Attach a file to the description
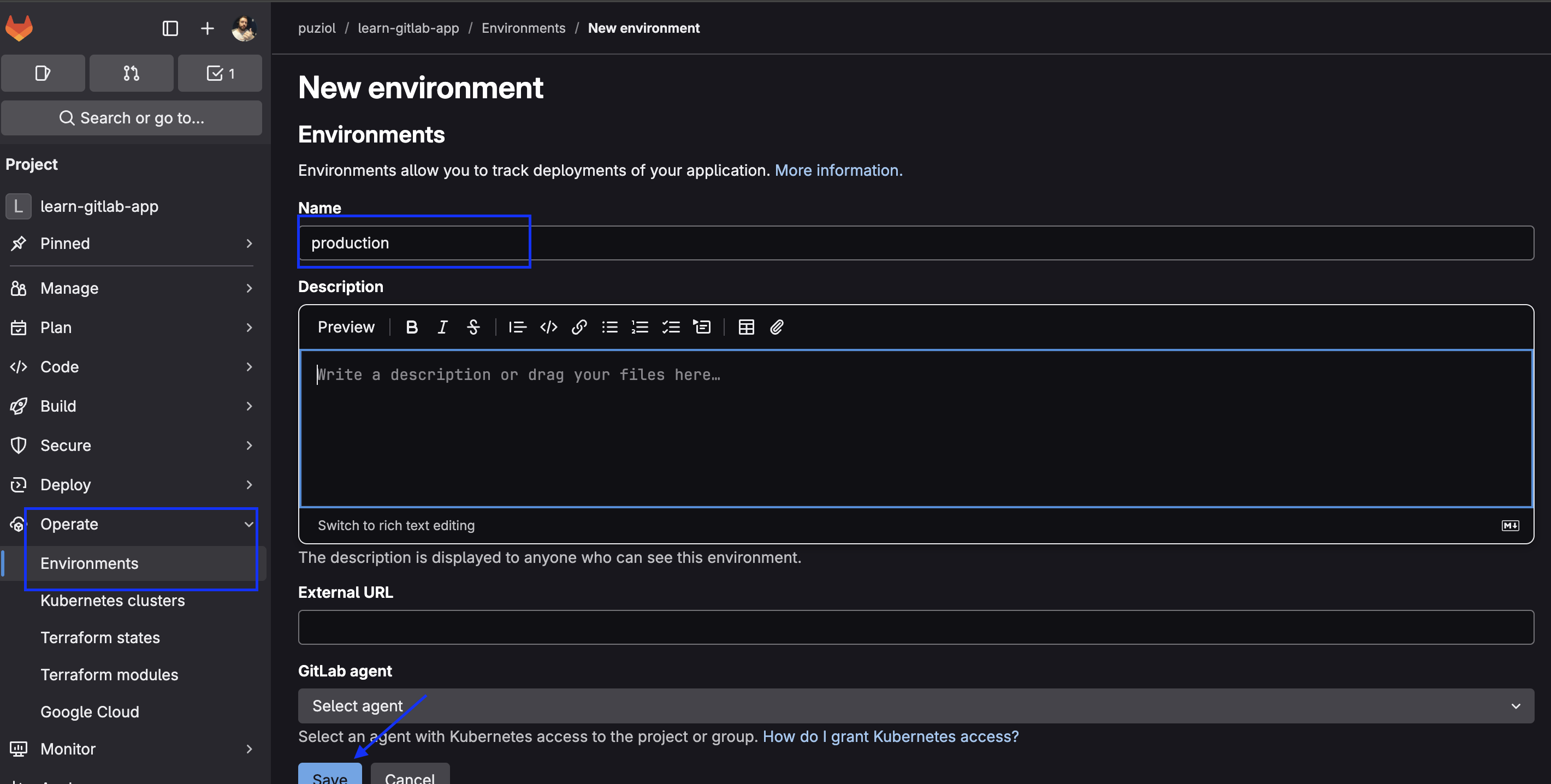The height and width of the screenshot is (784, 1551). click(x=777, y=326)
